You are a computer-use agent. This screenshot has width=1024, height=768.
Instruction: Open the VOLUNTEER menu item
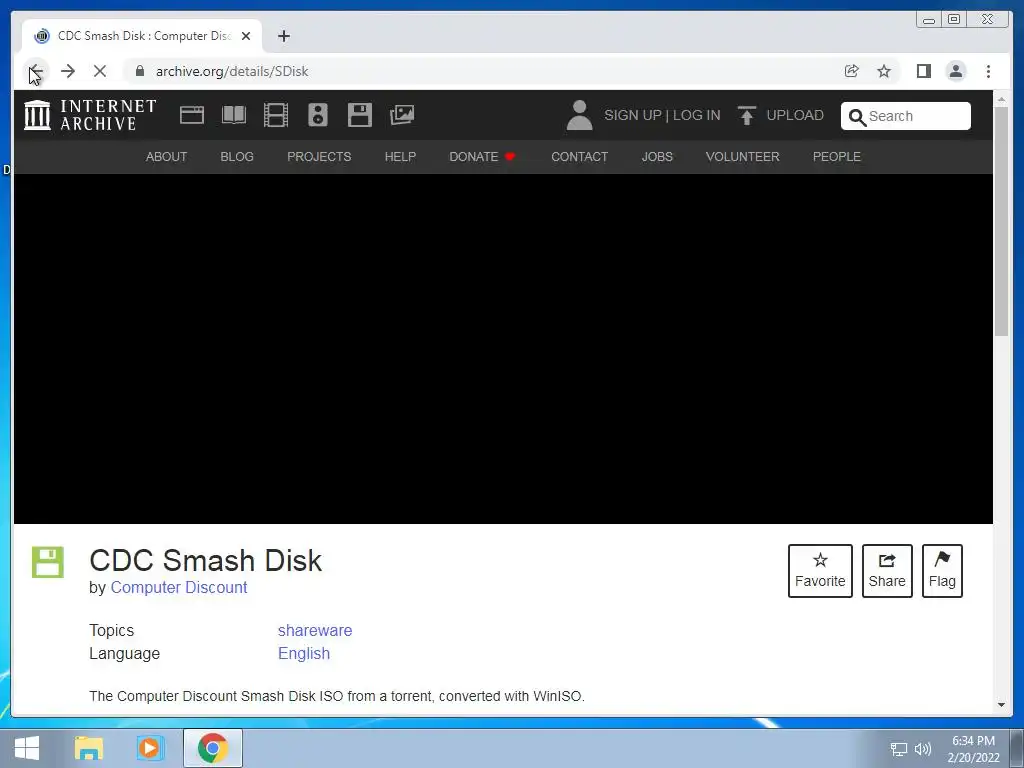point(743,157)
